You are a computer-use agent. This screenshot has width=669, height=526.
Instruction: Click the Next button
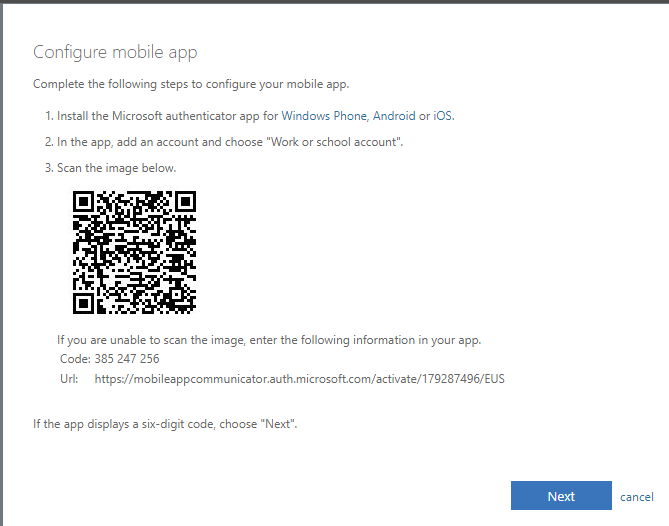click(x=561, y=496)
